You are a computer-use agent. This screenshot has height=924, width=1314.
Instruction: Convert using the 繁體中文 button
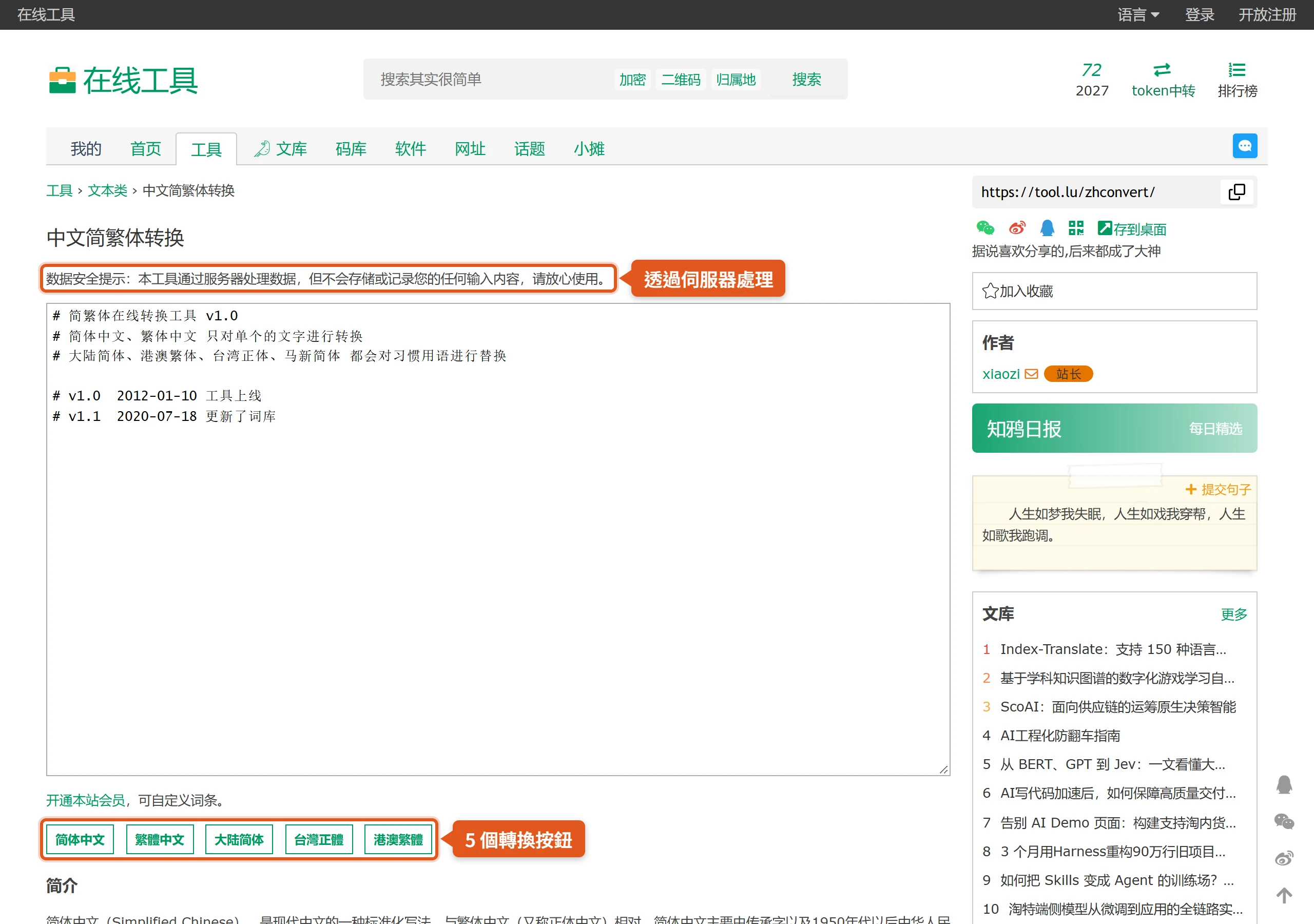(x=159, y=839)
